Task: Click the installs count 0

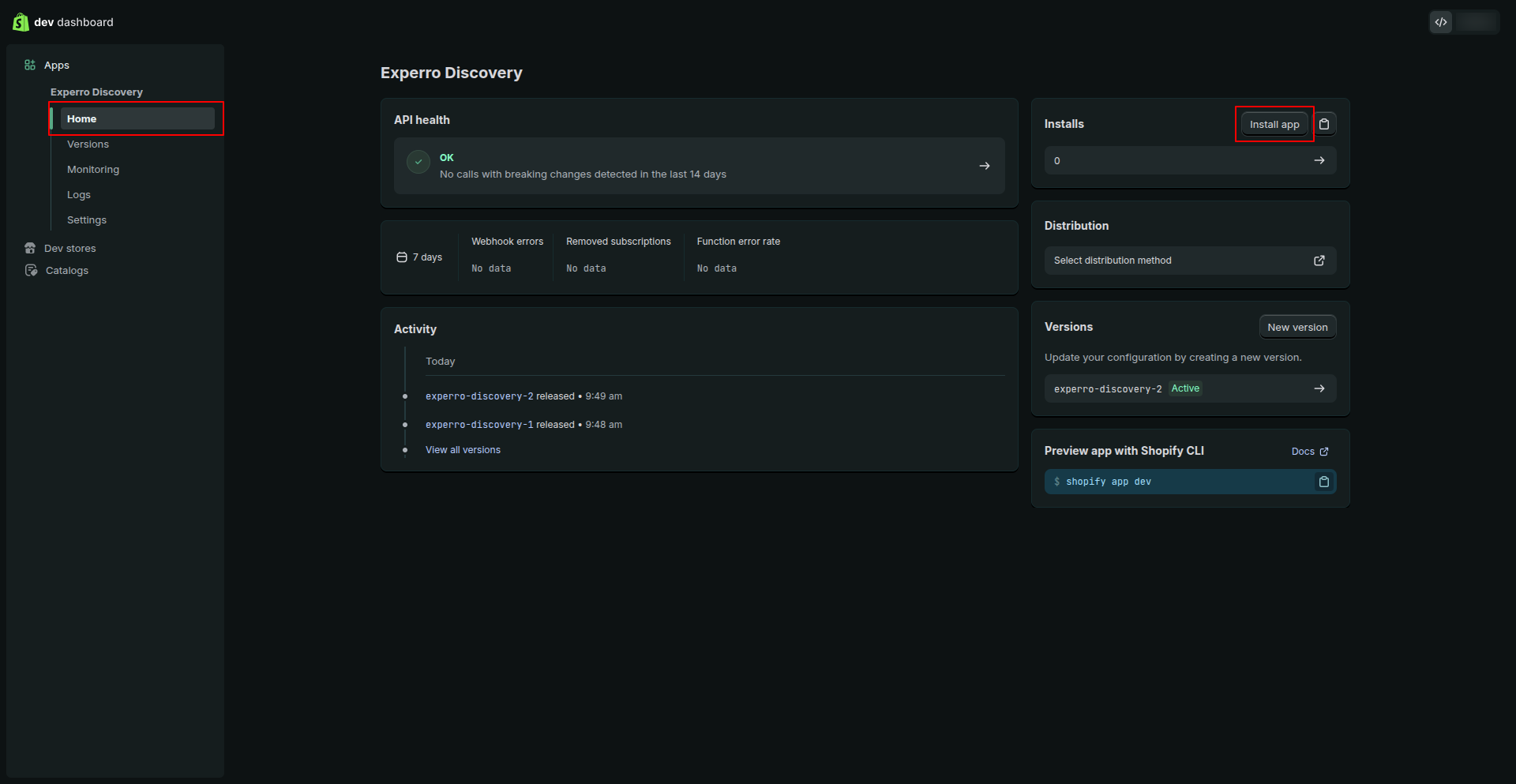Action: point(1057,161)
